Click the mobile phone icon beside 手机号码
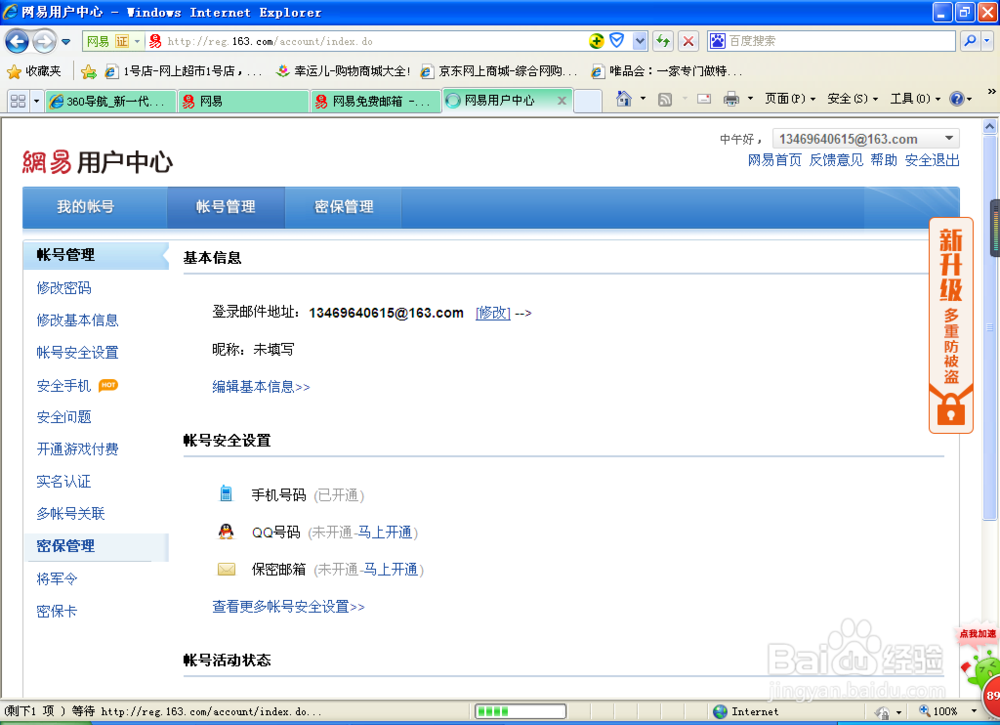 click(x=226, y=494)
